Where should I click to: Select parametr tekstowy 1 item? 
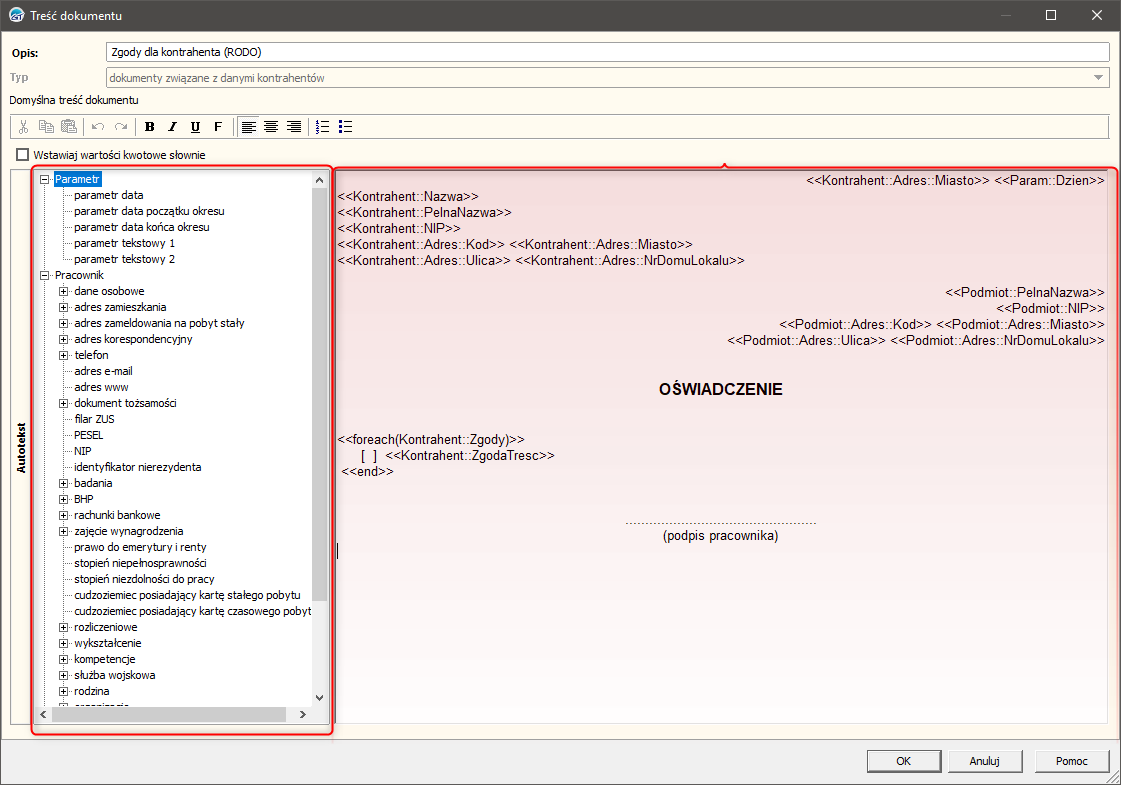click(x=124, y=243)
